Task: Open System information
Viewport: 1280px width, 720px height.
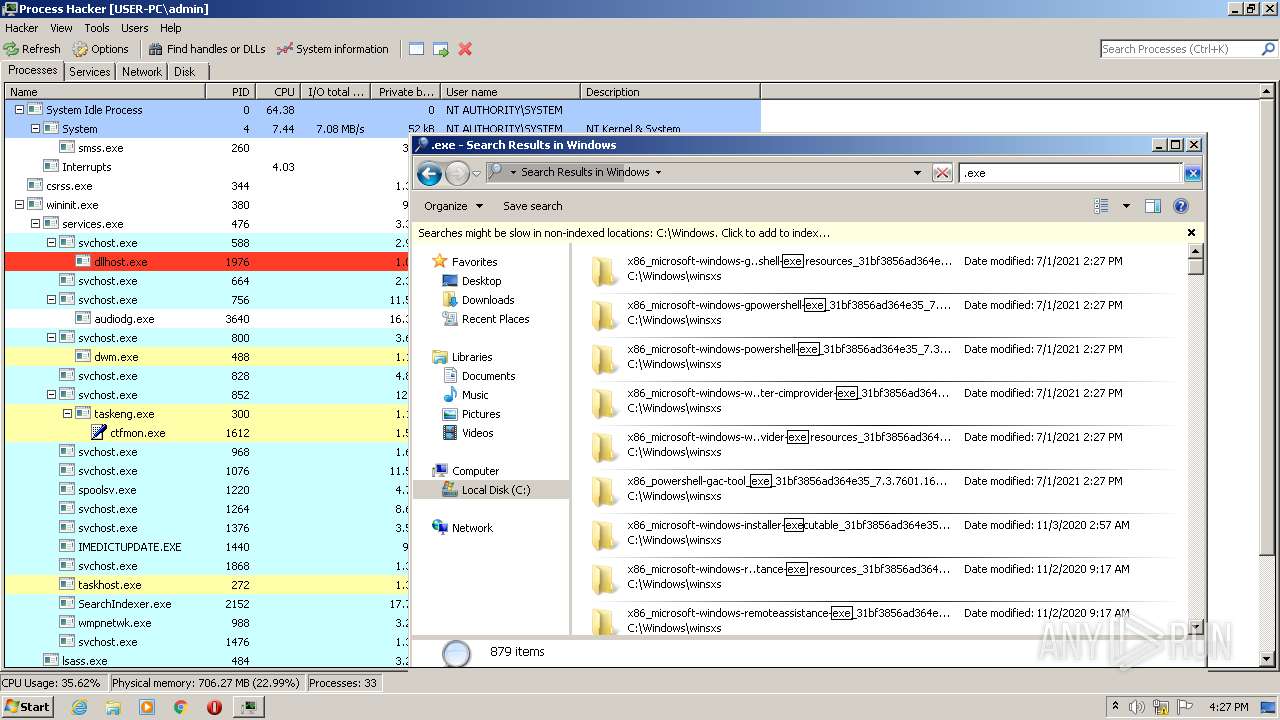Action: pyautogui.click(x=333, y=49)
